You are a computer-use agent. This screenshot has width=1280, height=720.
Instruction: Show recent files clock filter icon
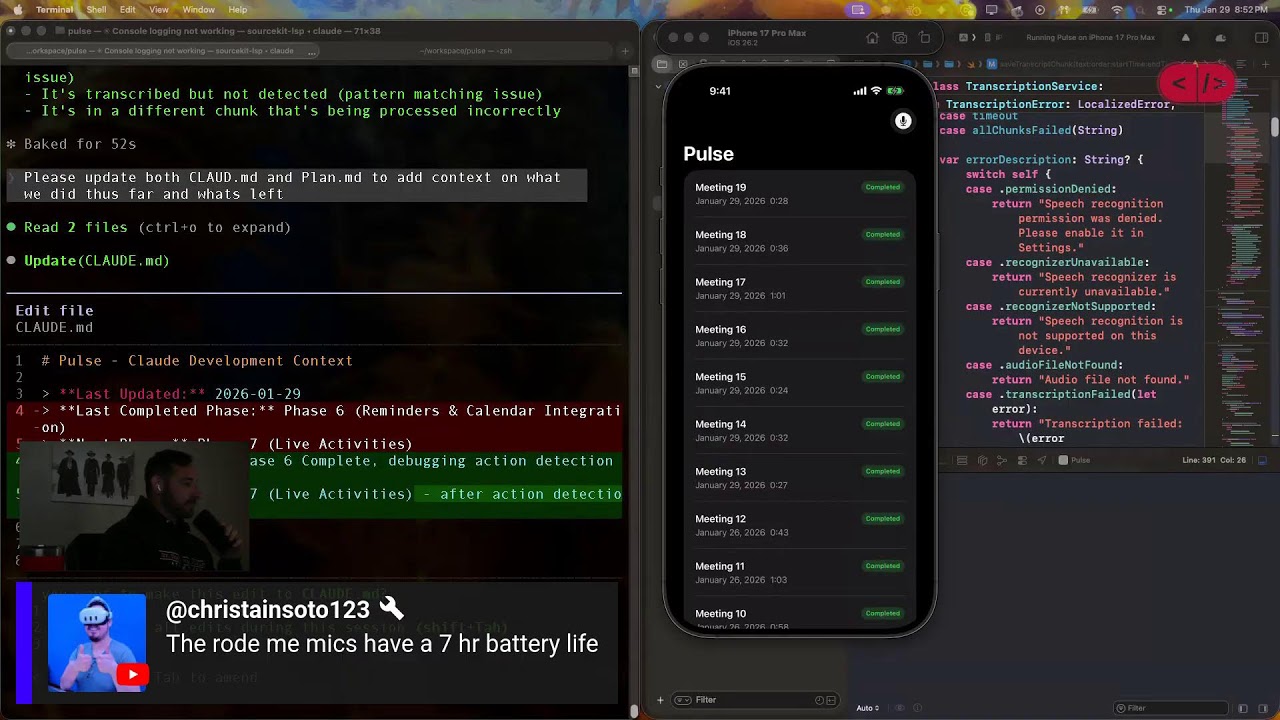(x=819, y=700)
